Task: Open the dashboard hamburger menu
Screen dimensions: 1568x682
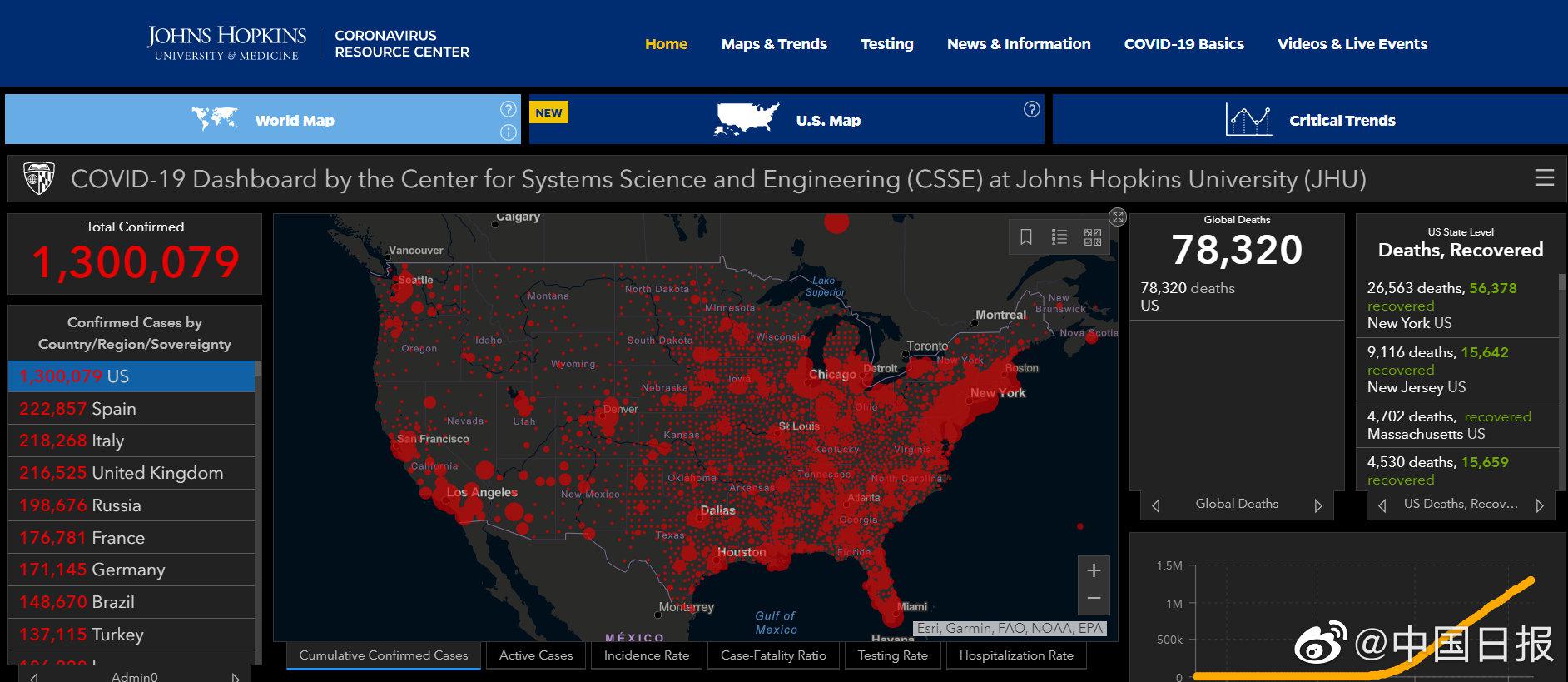Action: 1545,177
